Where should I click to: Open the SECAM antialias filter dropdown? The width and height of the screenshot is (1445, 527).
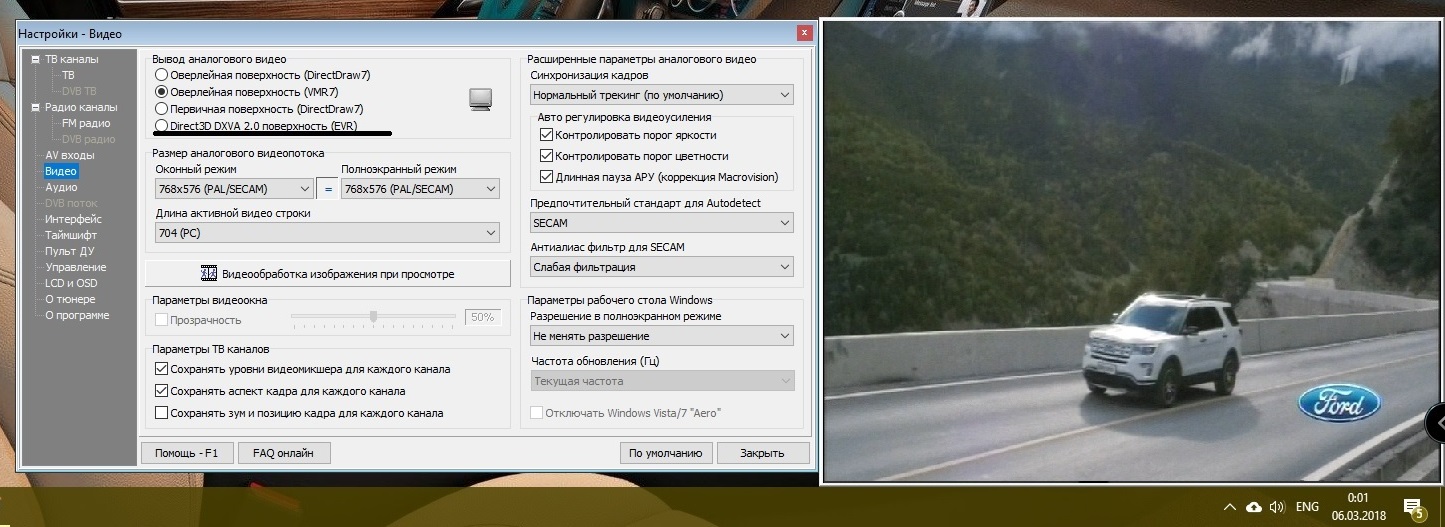(661, 267)
